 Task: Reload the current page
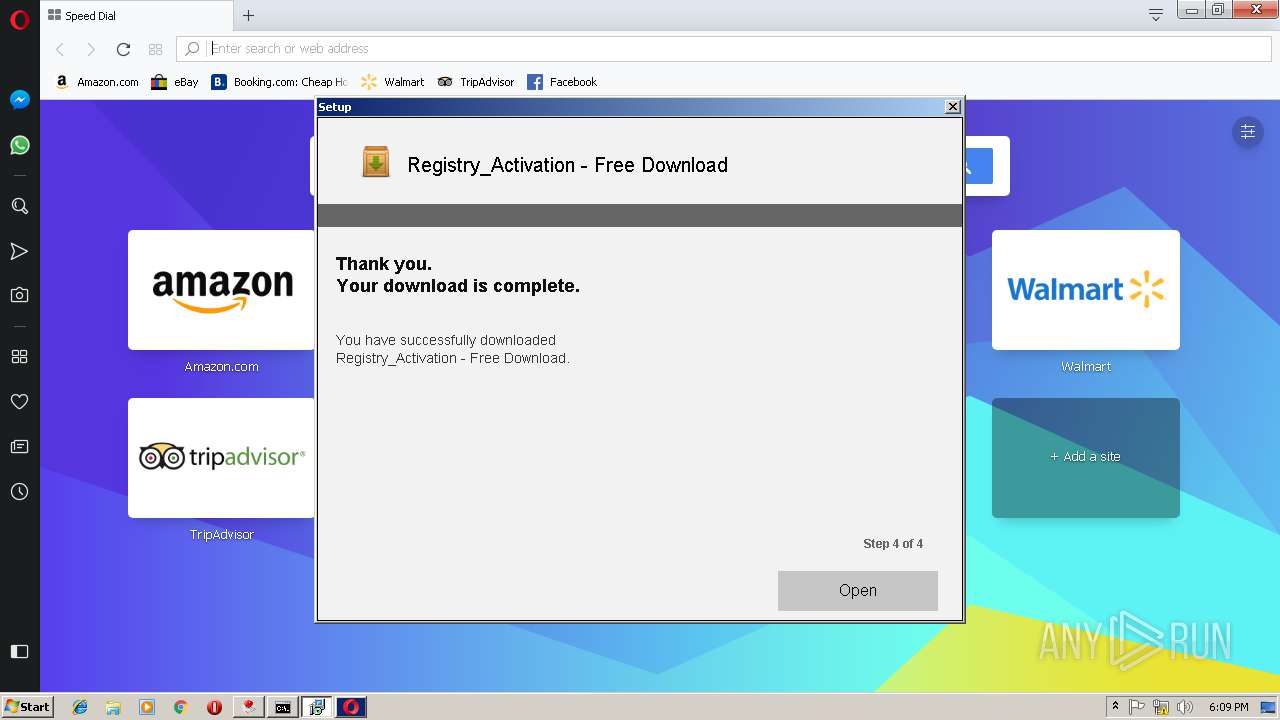coord(123,49)
